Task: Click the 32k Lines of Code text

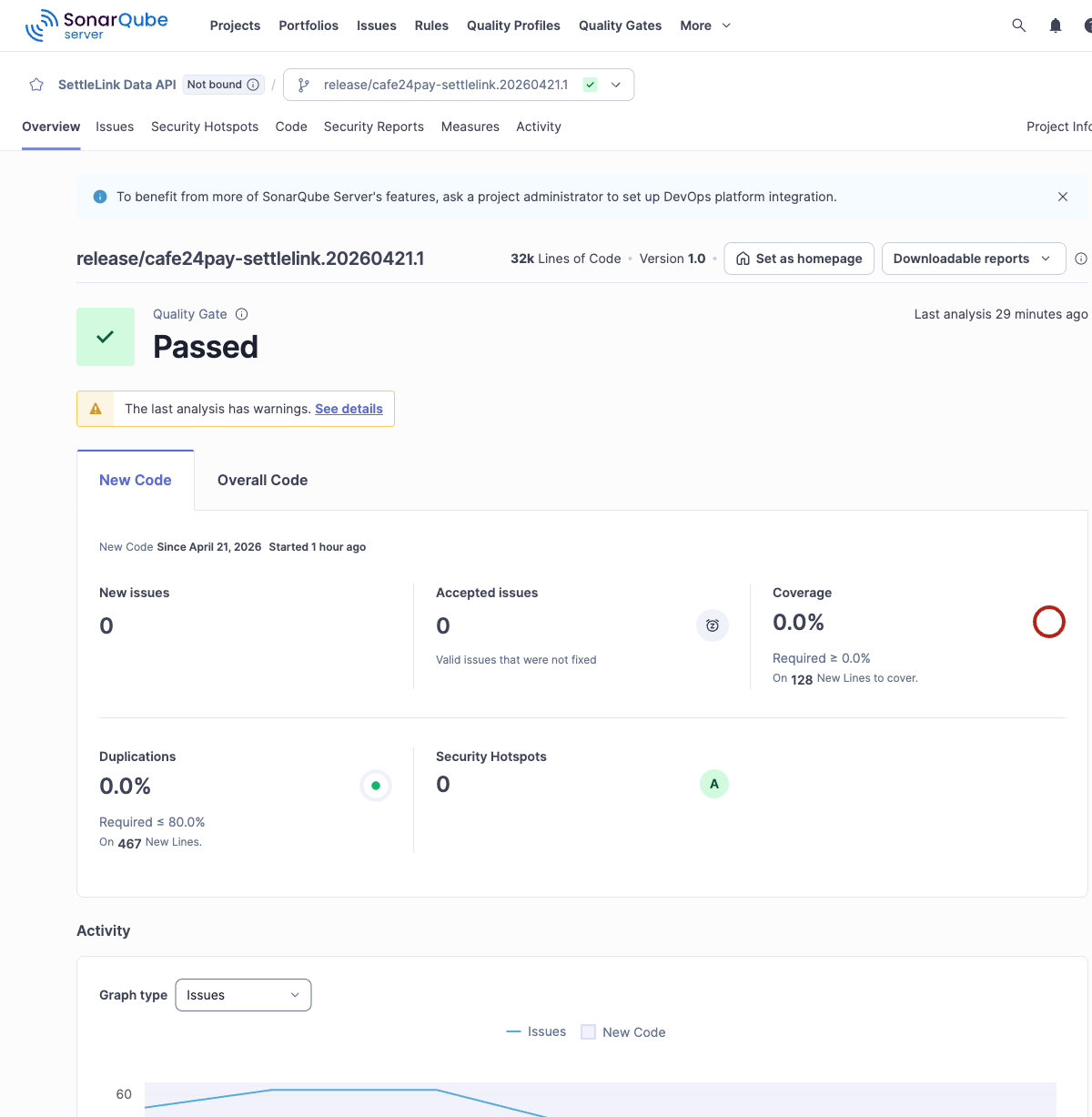Action: pyautogui.click(x=565, y=259)
